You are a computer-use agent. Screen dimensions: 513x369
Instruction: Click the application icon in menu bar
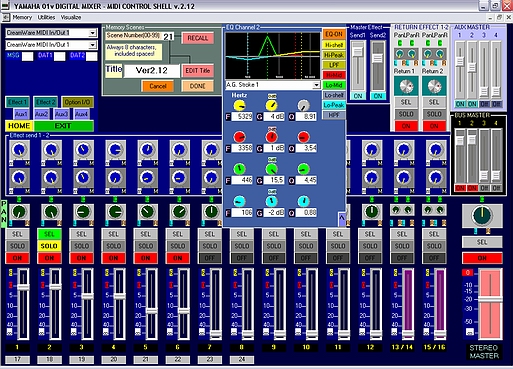pyautogui.click(x=6, y=17)
